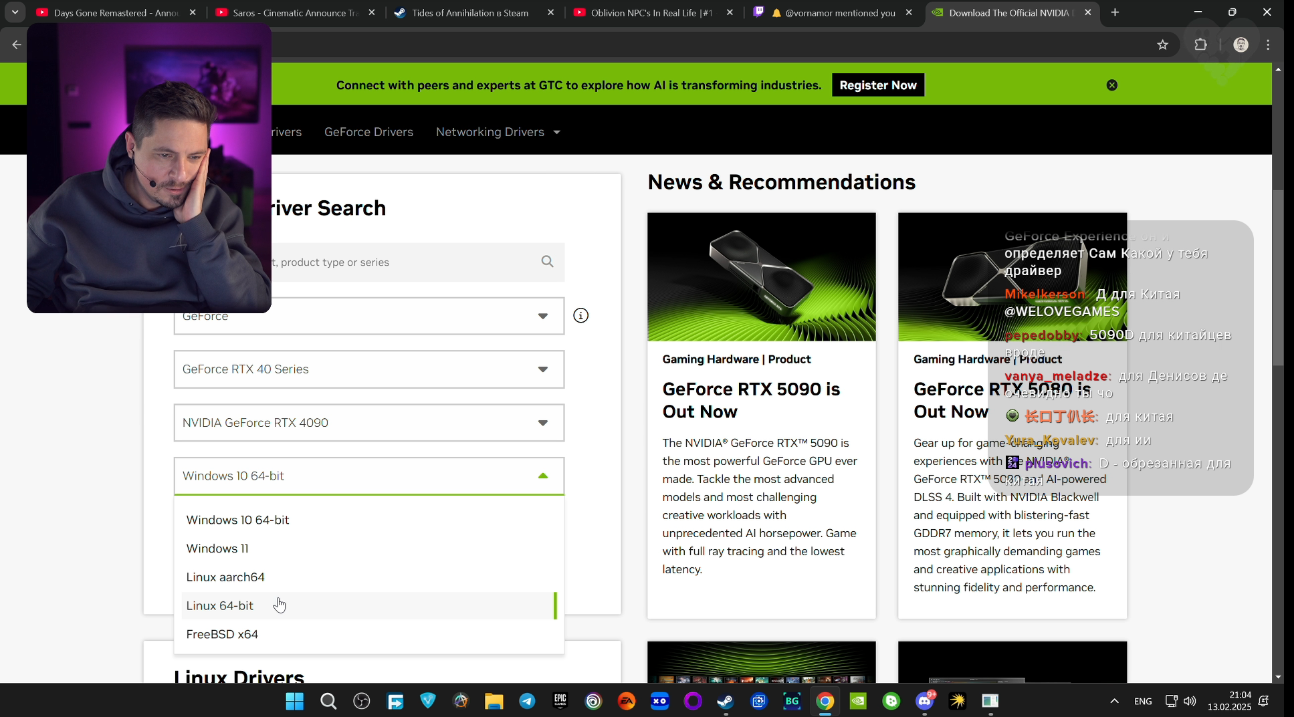Viewport: 1294px width, 717px height.
Task: Switch to the Tides of Annihilation Steam tab
Action: pyautogui.click(x=475, y=13)
